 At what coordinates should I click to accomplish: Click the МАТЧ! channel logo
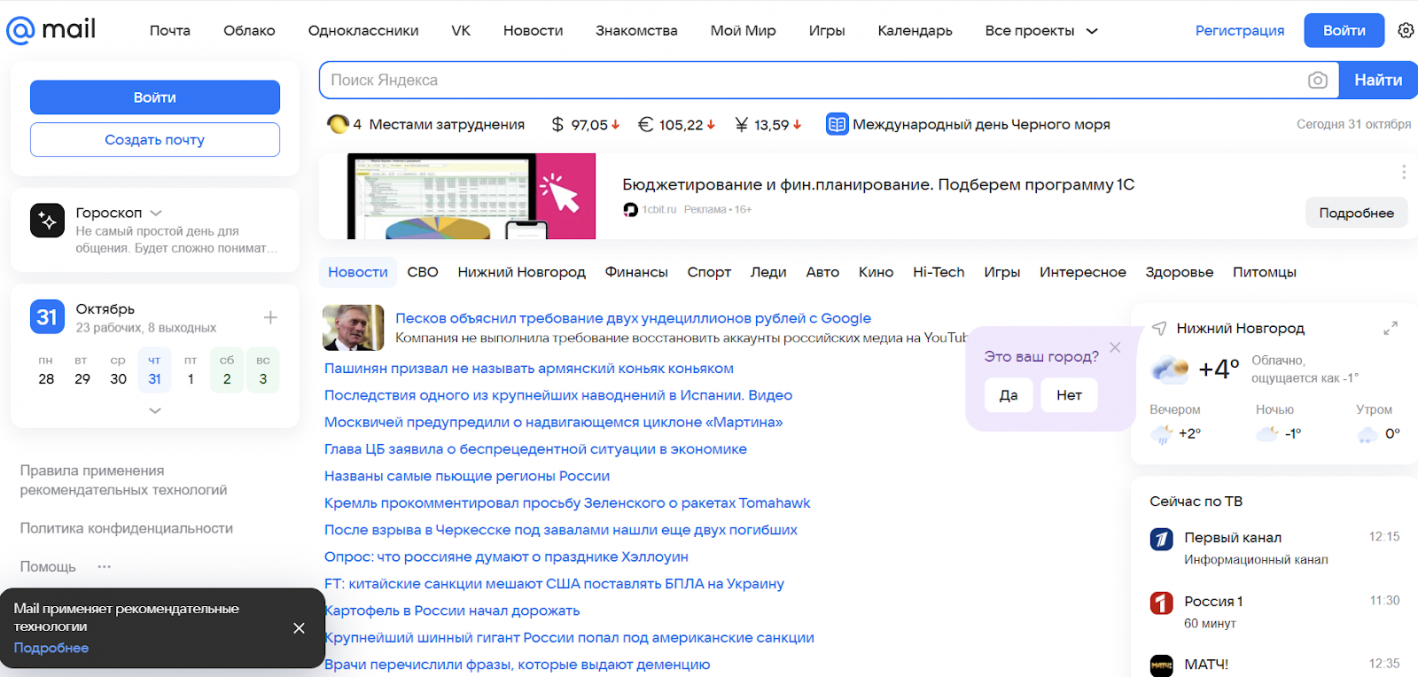click(1161, 665)
